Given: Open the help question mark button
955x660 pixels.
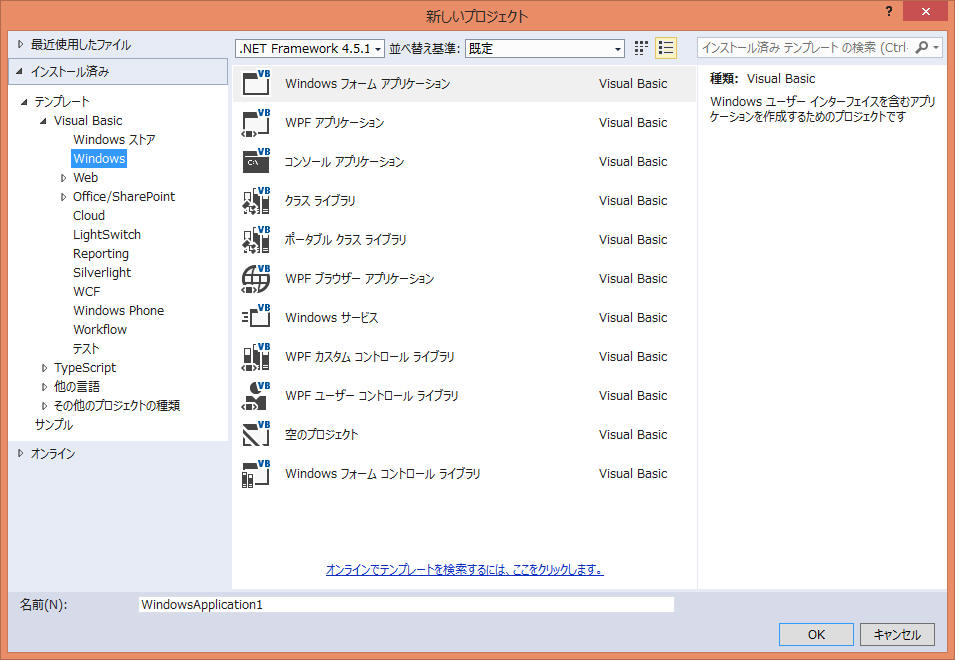Looking at the screenshot, I should (x=889, y=11).
